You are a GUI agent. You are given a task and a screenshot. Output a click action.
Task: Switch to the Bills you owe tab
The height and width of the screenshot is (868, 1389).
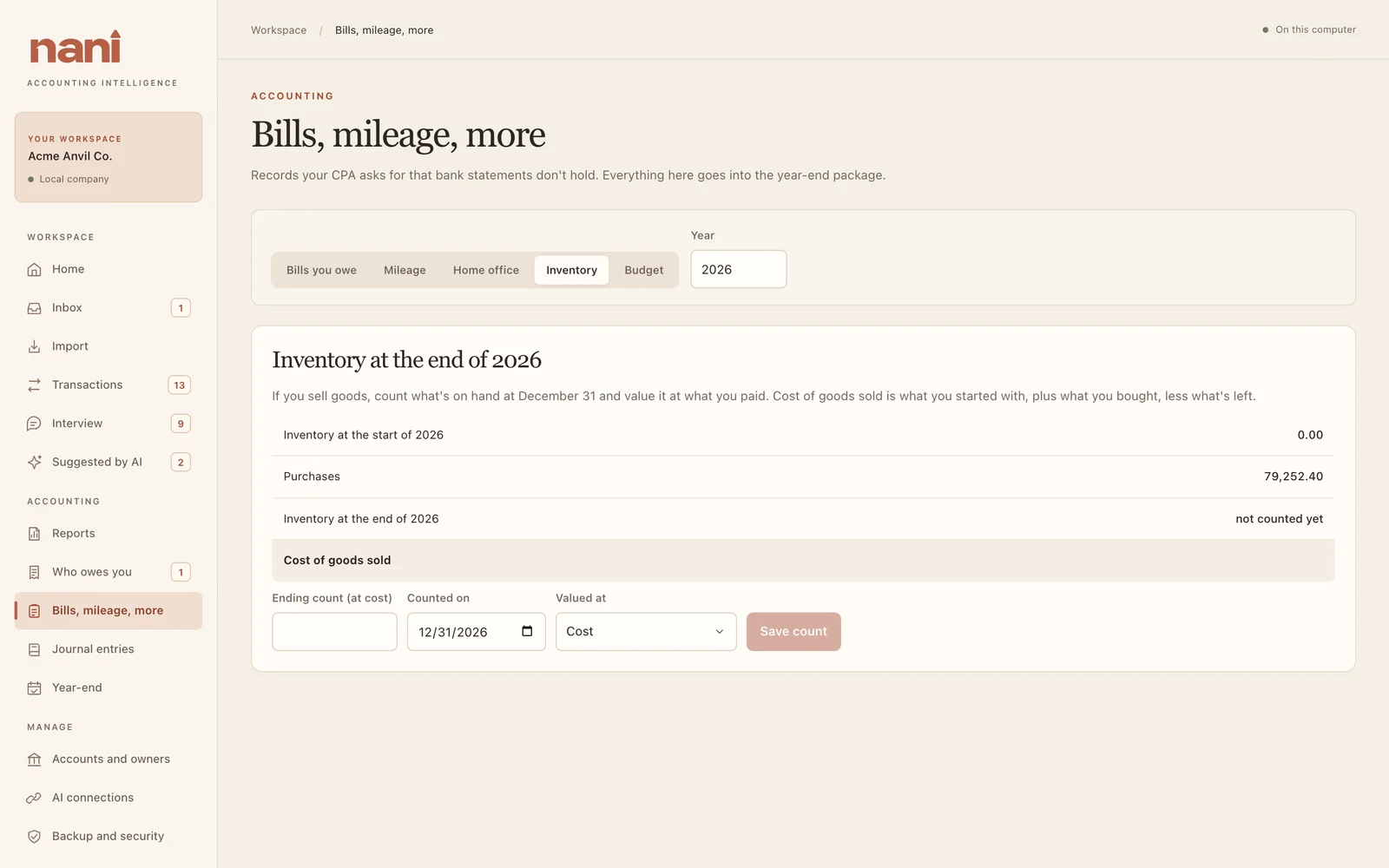321,270
